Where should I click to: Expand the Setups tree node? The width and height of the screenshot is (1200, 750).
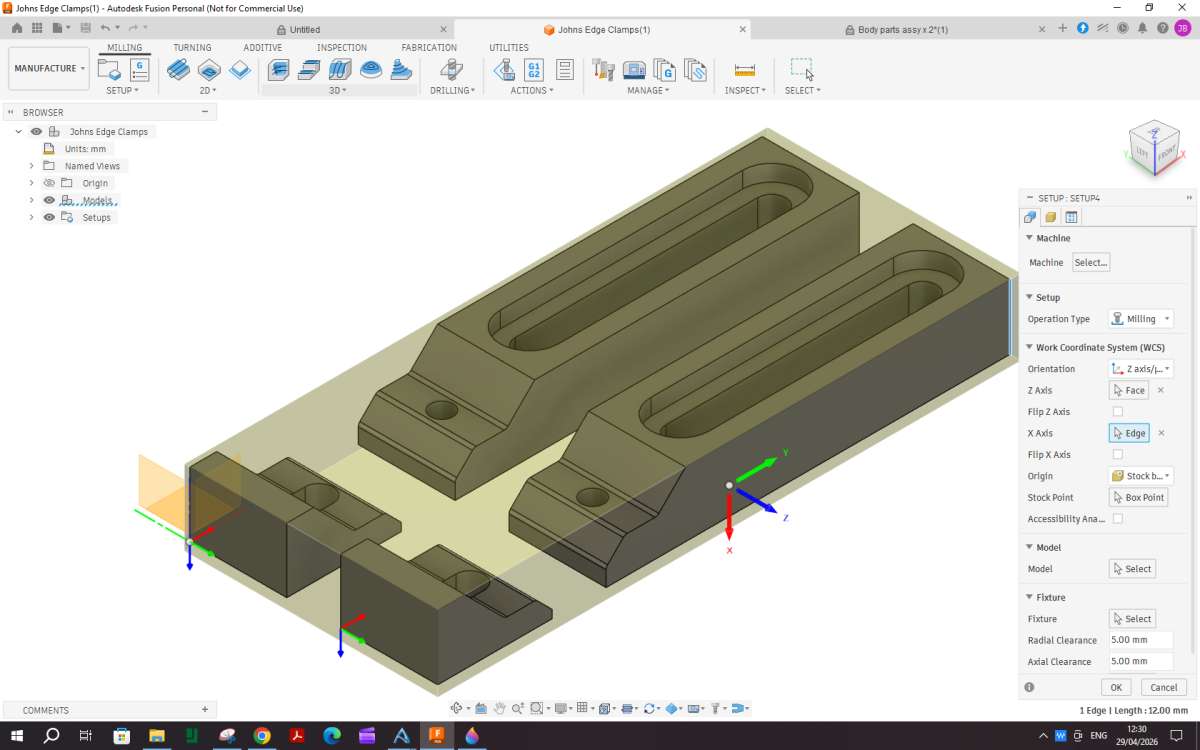pos(31,217)
